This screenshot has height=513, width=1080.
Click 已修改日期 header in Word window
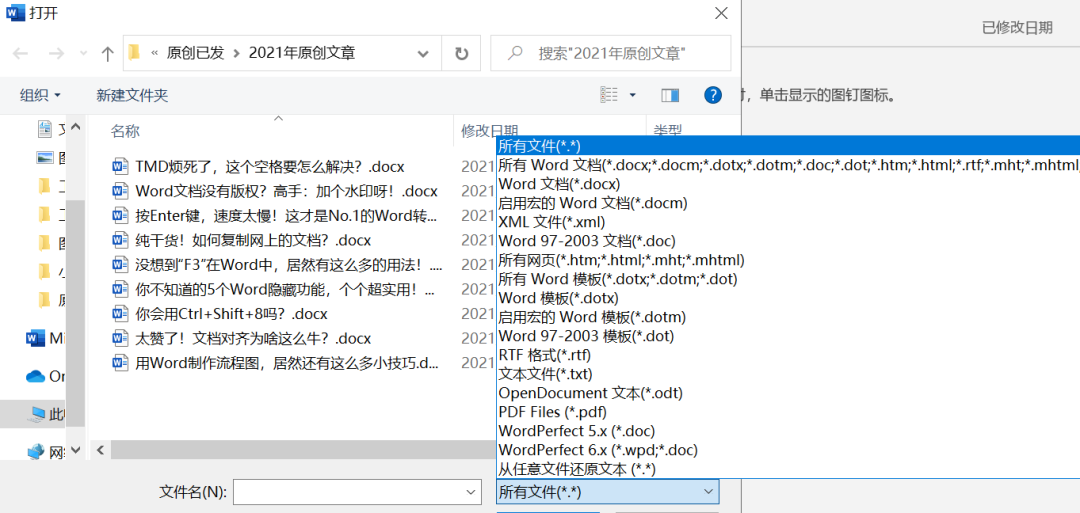1017,28
